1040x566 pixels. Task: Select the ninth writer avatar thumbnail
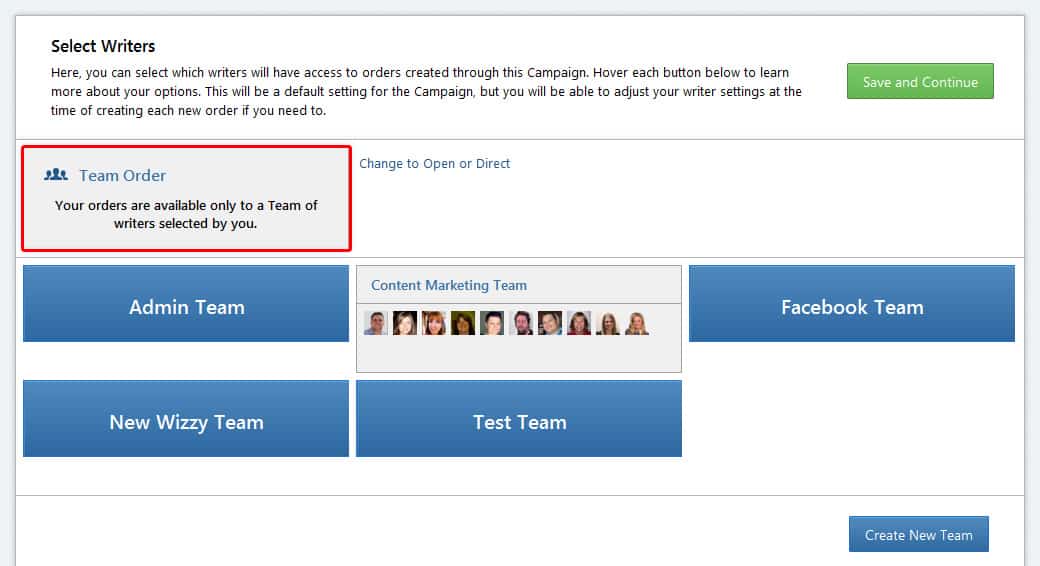point(608,323)
